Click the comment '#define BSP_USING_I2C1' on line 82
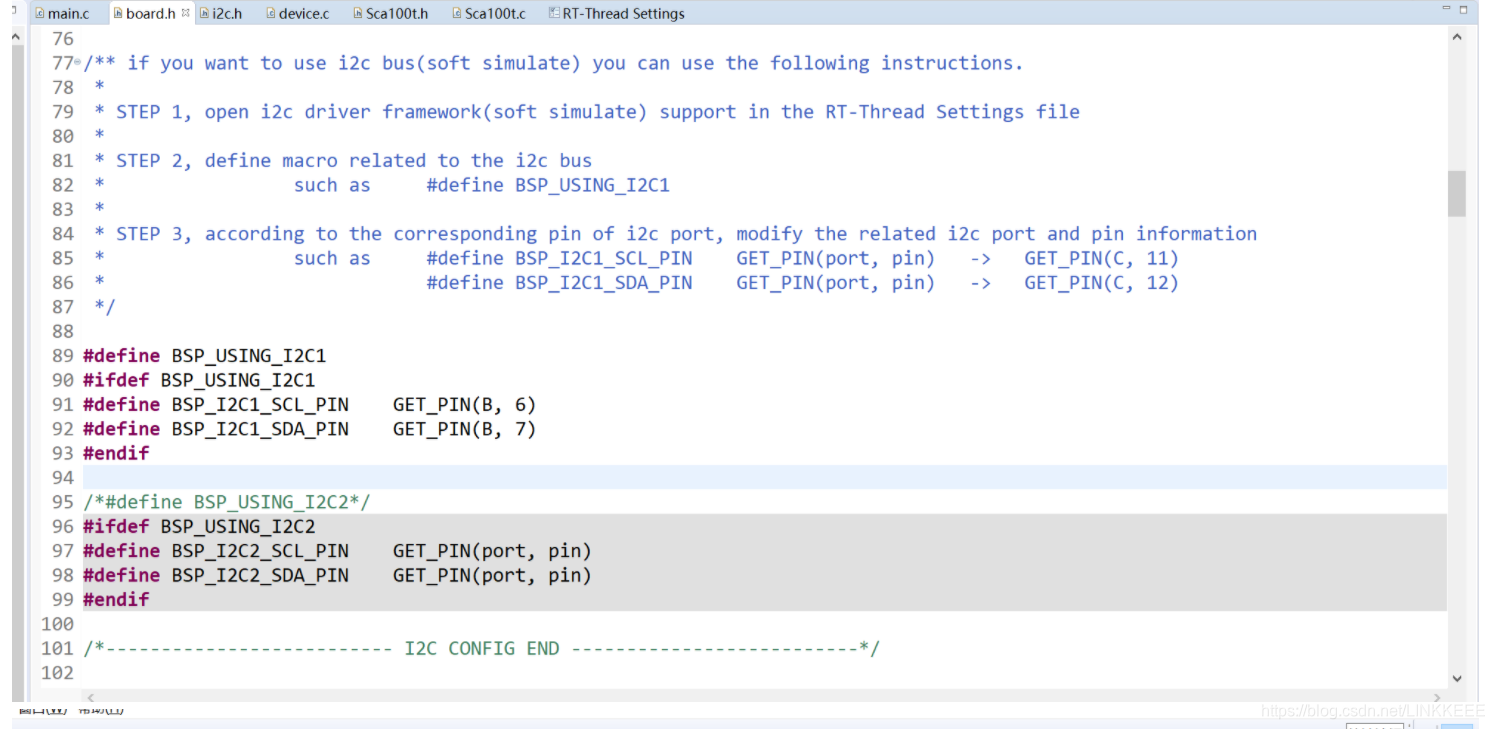This screenshot has width=1494, height=729. (548, 185)
